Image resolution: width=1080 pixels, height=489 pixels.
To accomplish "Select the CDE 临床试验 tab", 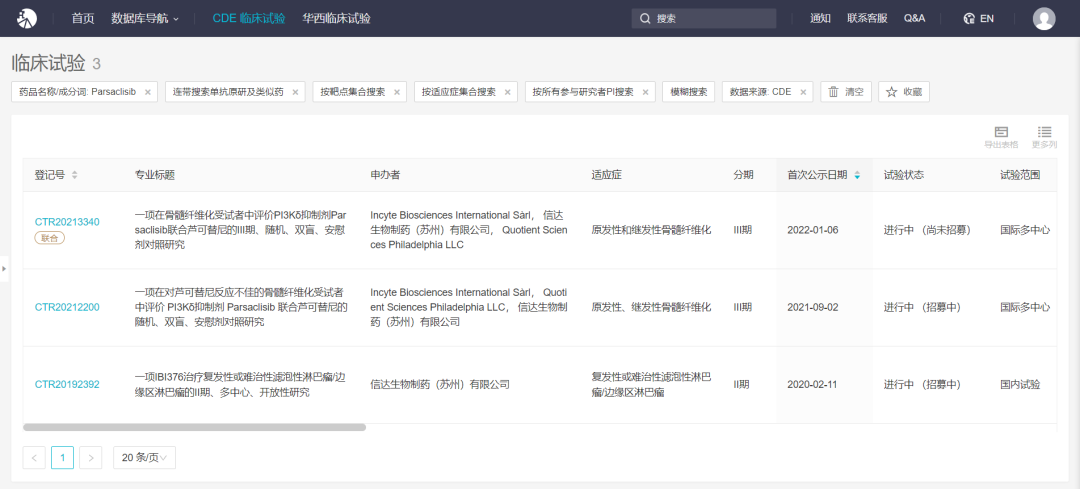I will coord(249,19).
